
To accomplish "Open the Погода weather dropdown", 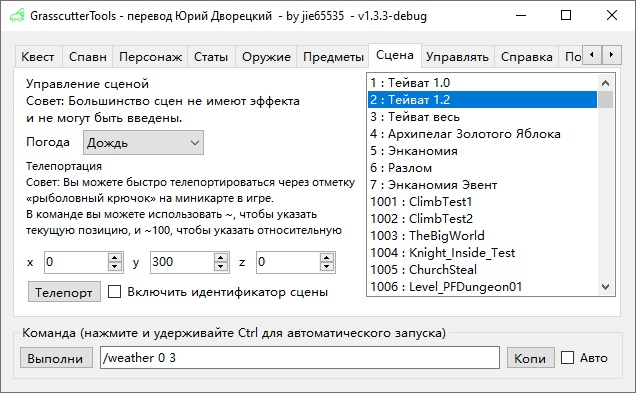I will point(143,142).
